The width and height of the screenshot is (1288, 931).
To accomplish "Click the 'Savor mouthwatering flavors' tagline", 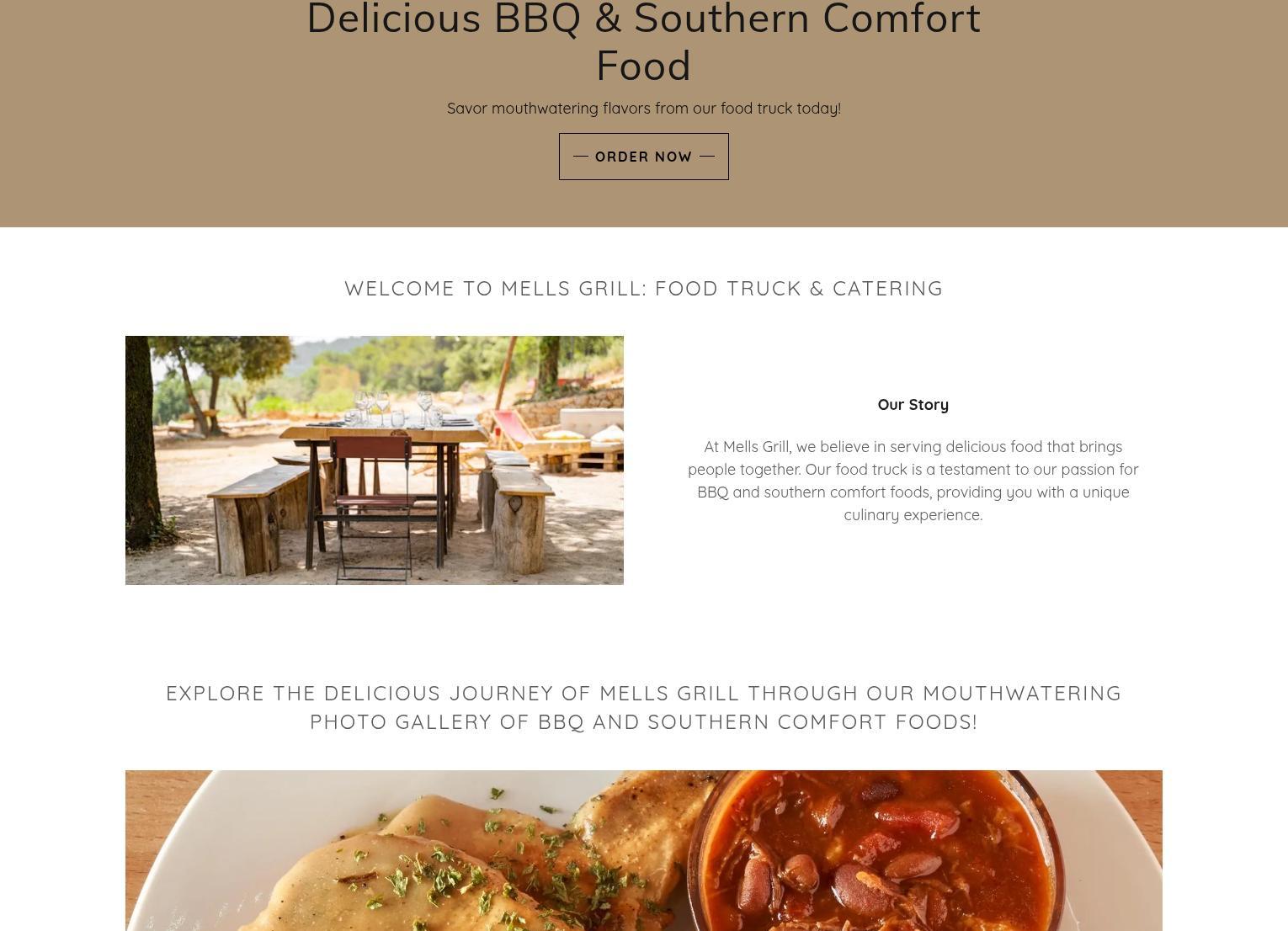I will tap(644, 109).
